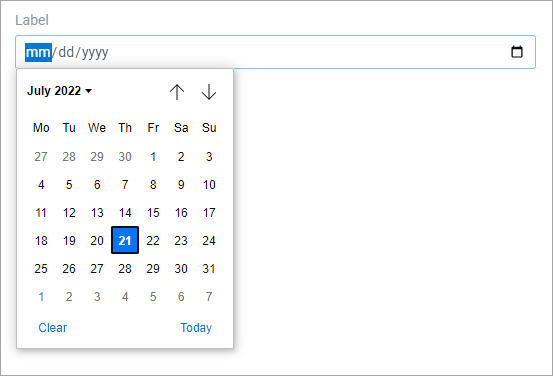The width and height of the screenshot is (553, 376).
Task: Open the July 2022 month dropdown
Action: pyautogui.click(x=59, y=91)
